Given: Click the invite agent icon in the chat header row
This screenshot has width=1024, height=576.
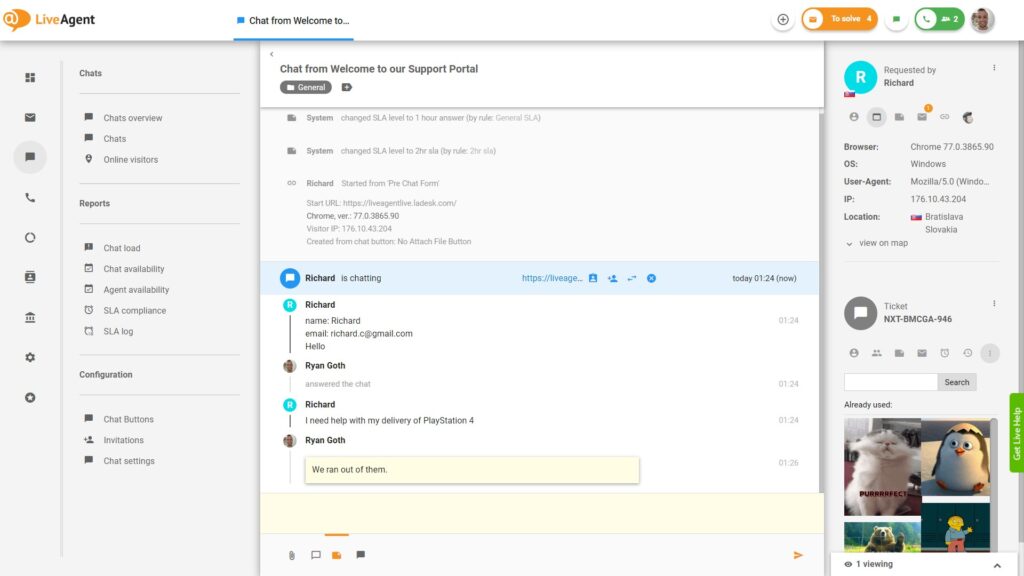Looking at the screenshot, I should click(x=613, y=278).
